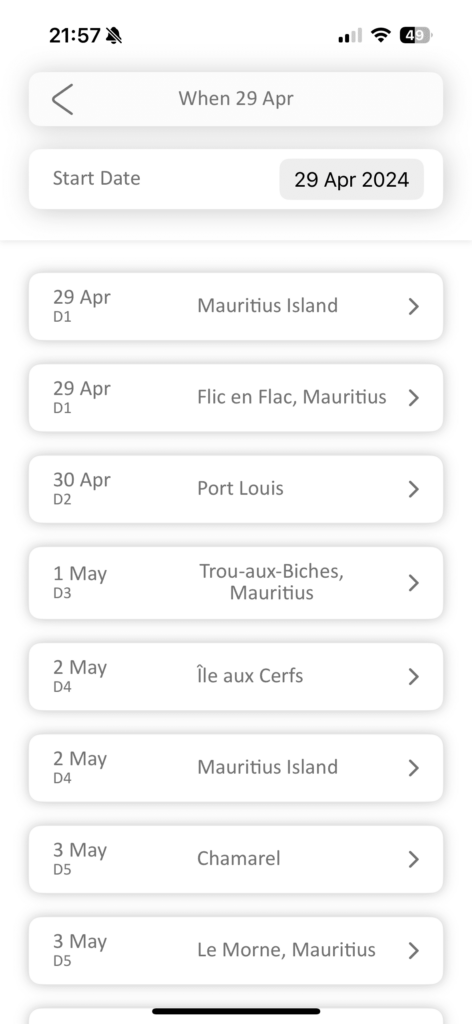The image size is (472, 1024).
Task: Tap the 30 Apr D2 date label
Action: [82, 488]
